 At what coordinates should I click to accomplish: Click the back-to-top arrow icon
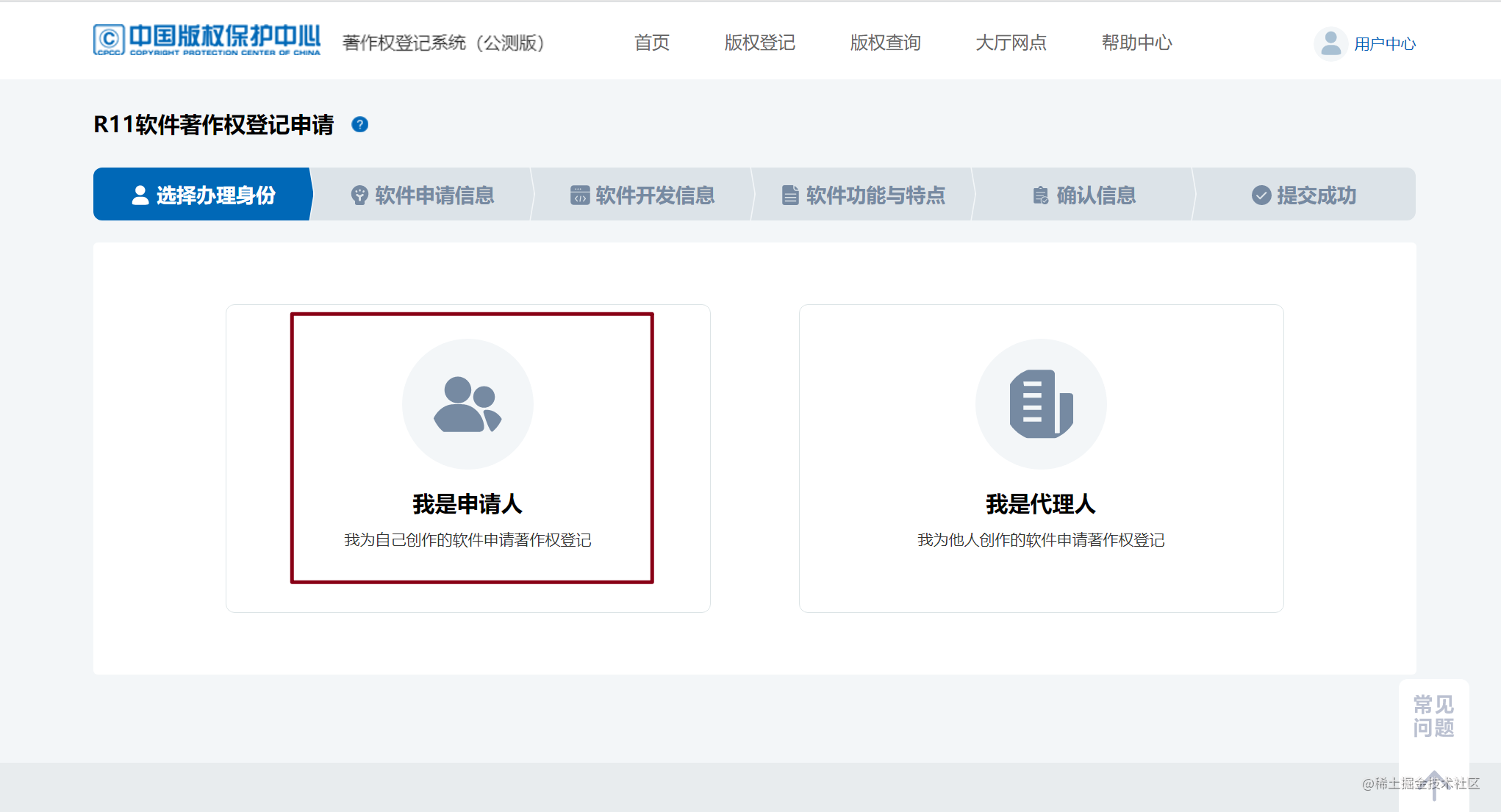click(x=1434, y=785)
